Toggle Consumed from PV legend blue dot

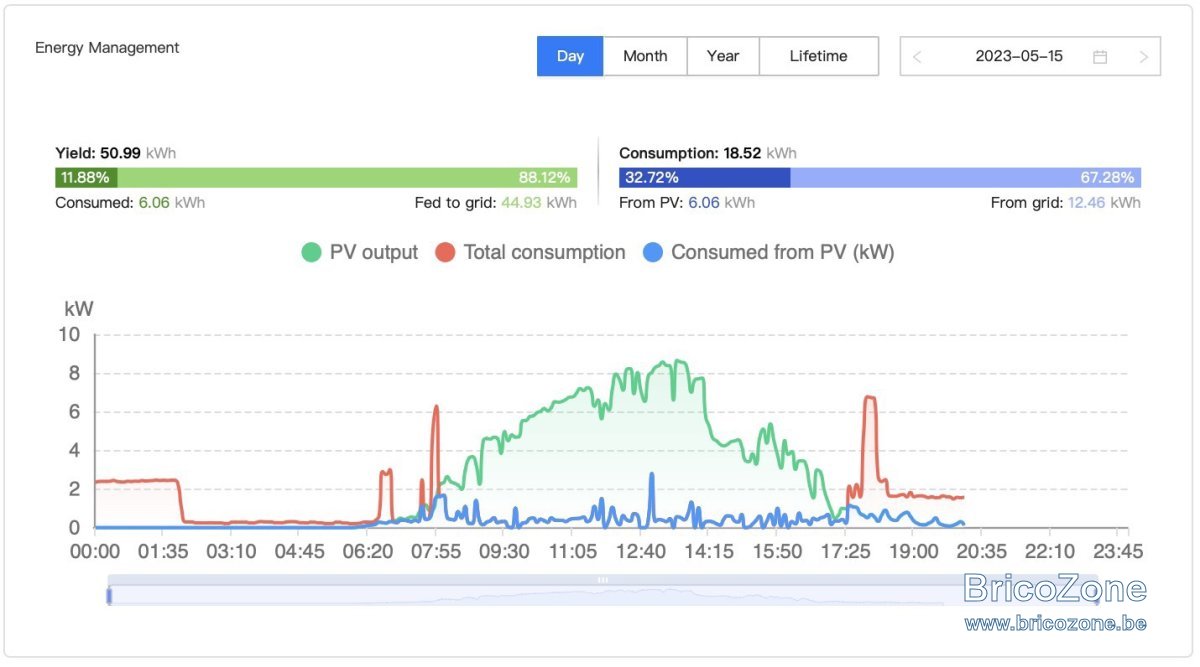click(x=652, y=253)
